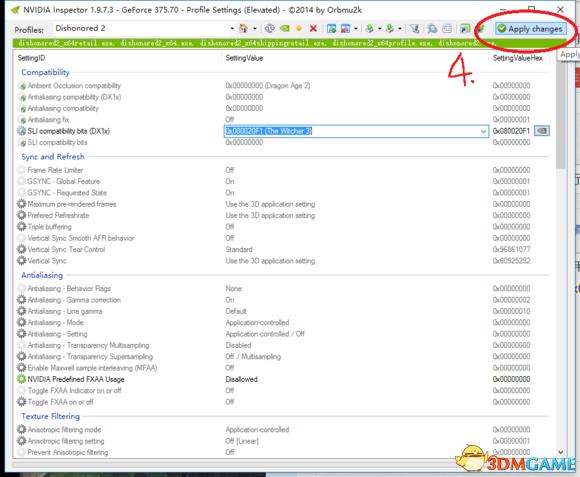Click the home icon for global profile
This screenshot has width=580, height=477.
(x=243, y=28)
